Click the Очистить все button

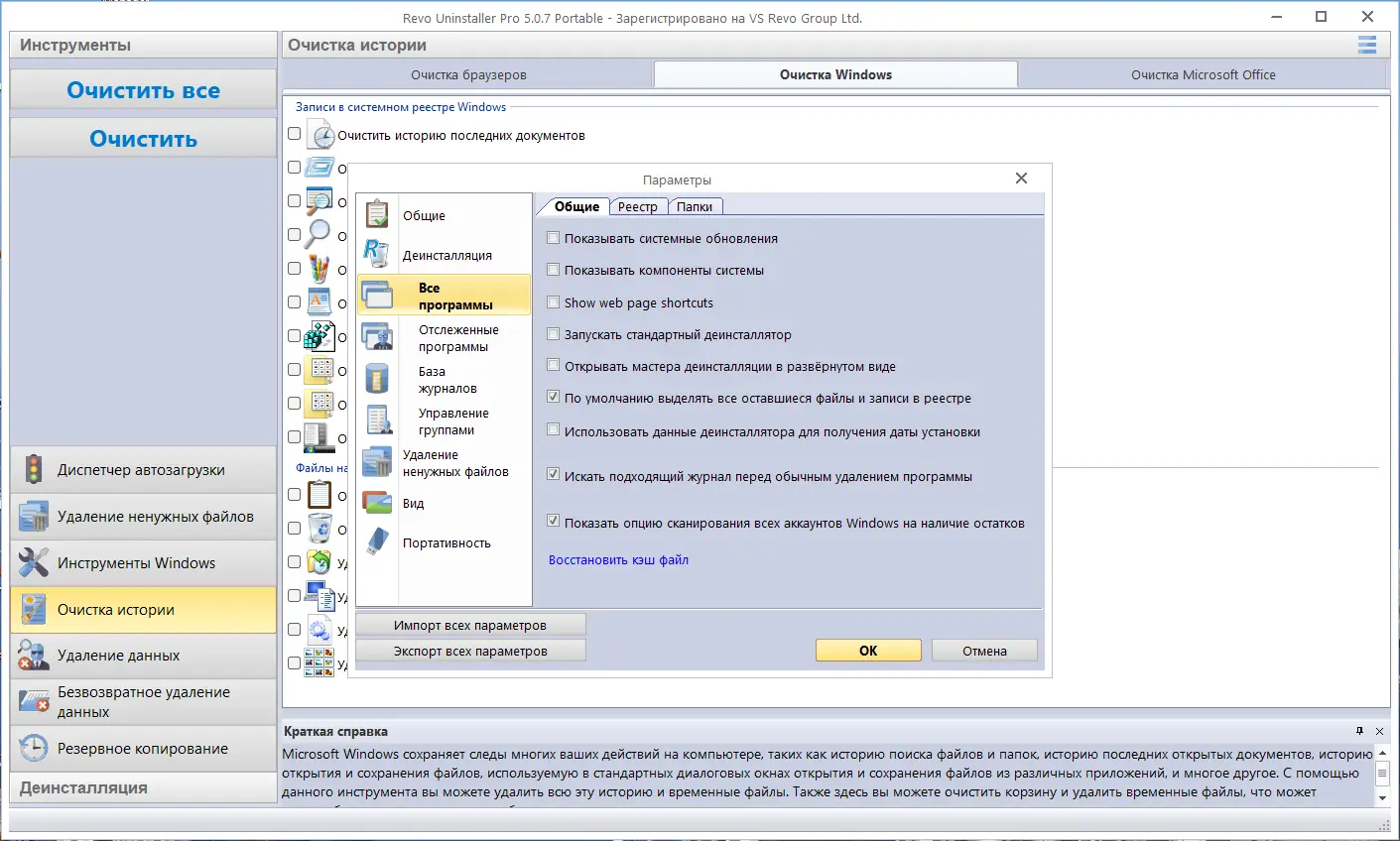coord(144,90)
